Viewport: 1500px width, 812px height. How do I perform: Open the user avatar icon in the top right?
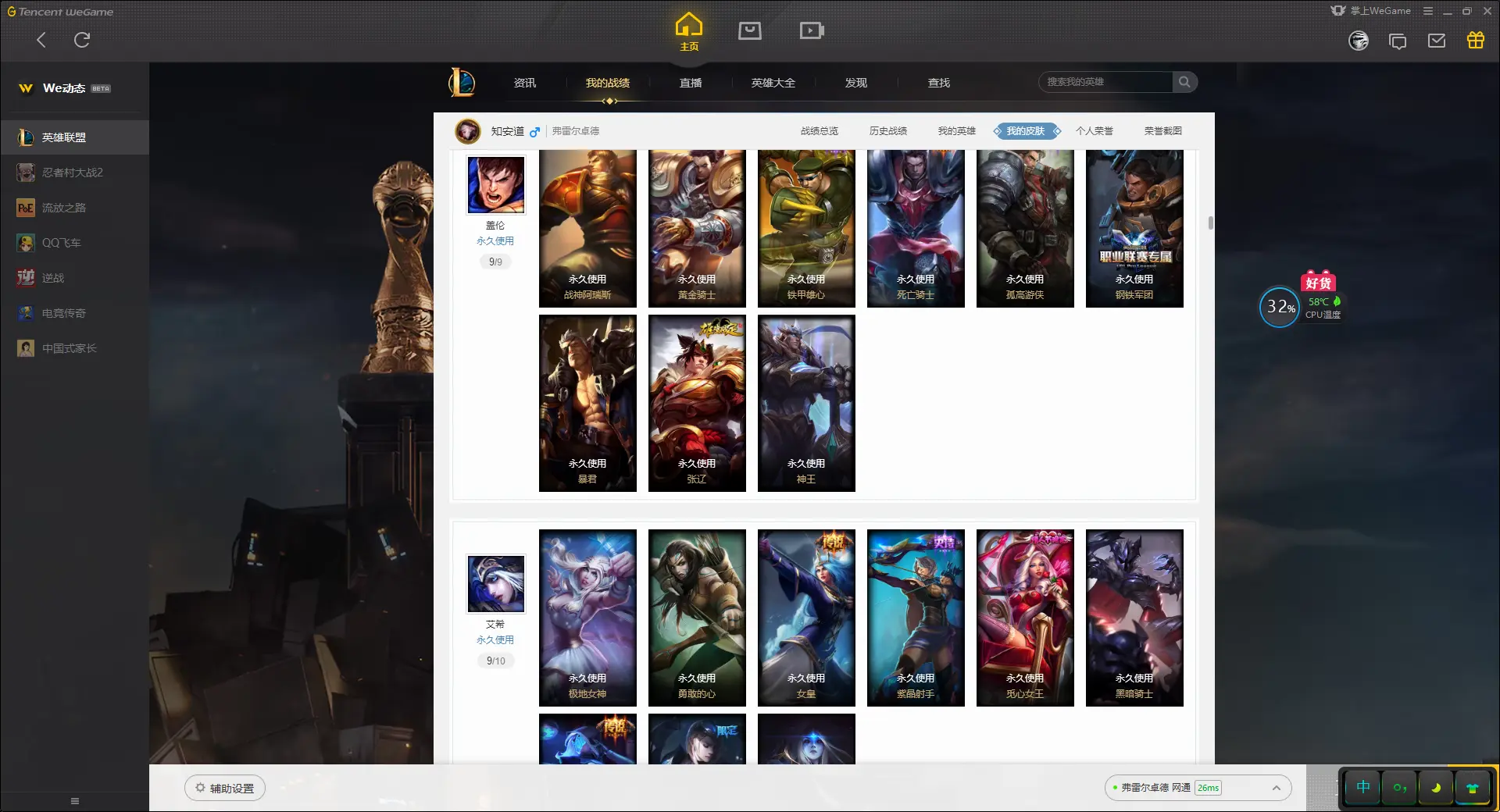click(1359, 41)
